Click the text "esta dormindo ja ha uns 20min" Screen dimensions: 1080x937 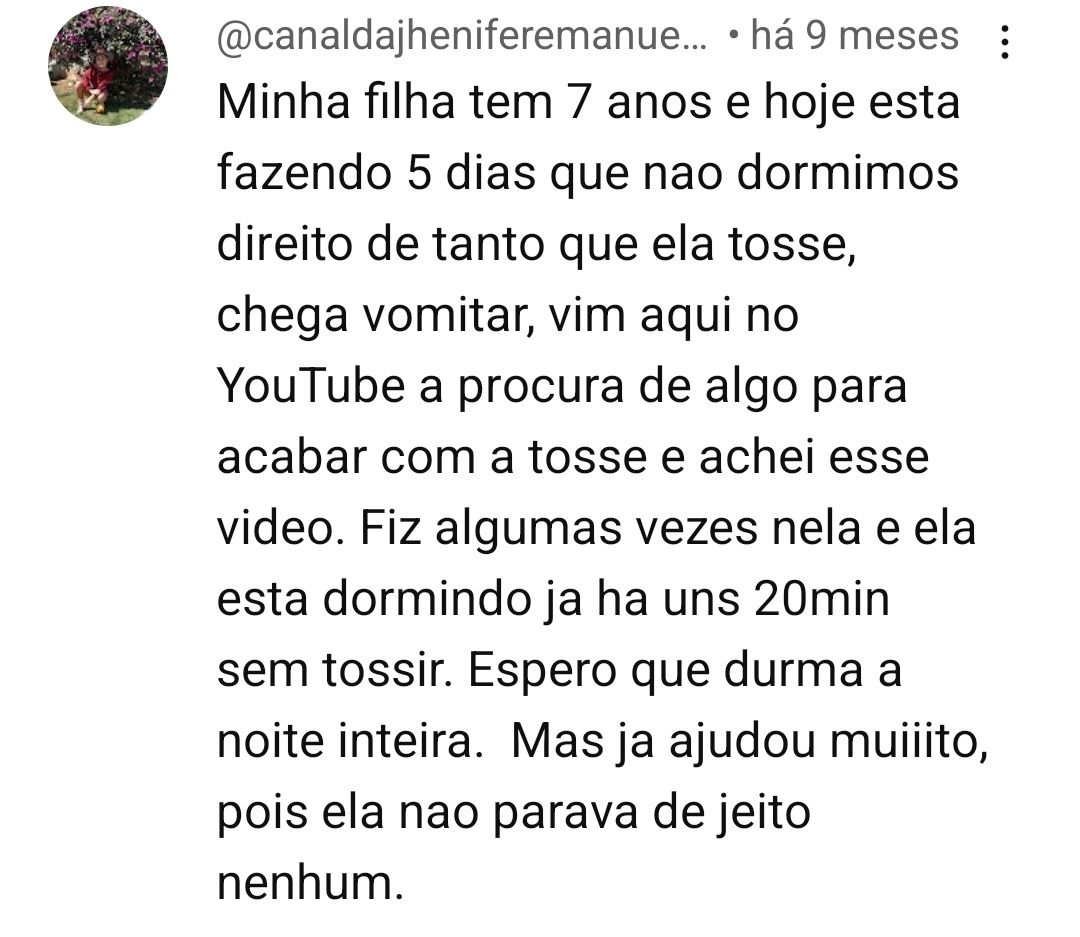point(553,600)
